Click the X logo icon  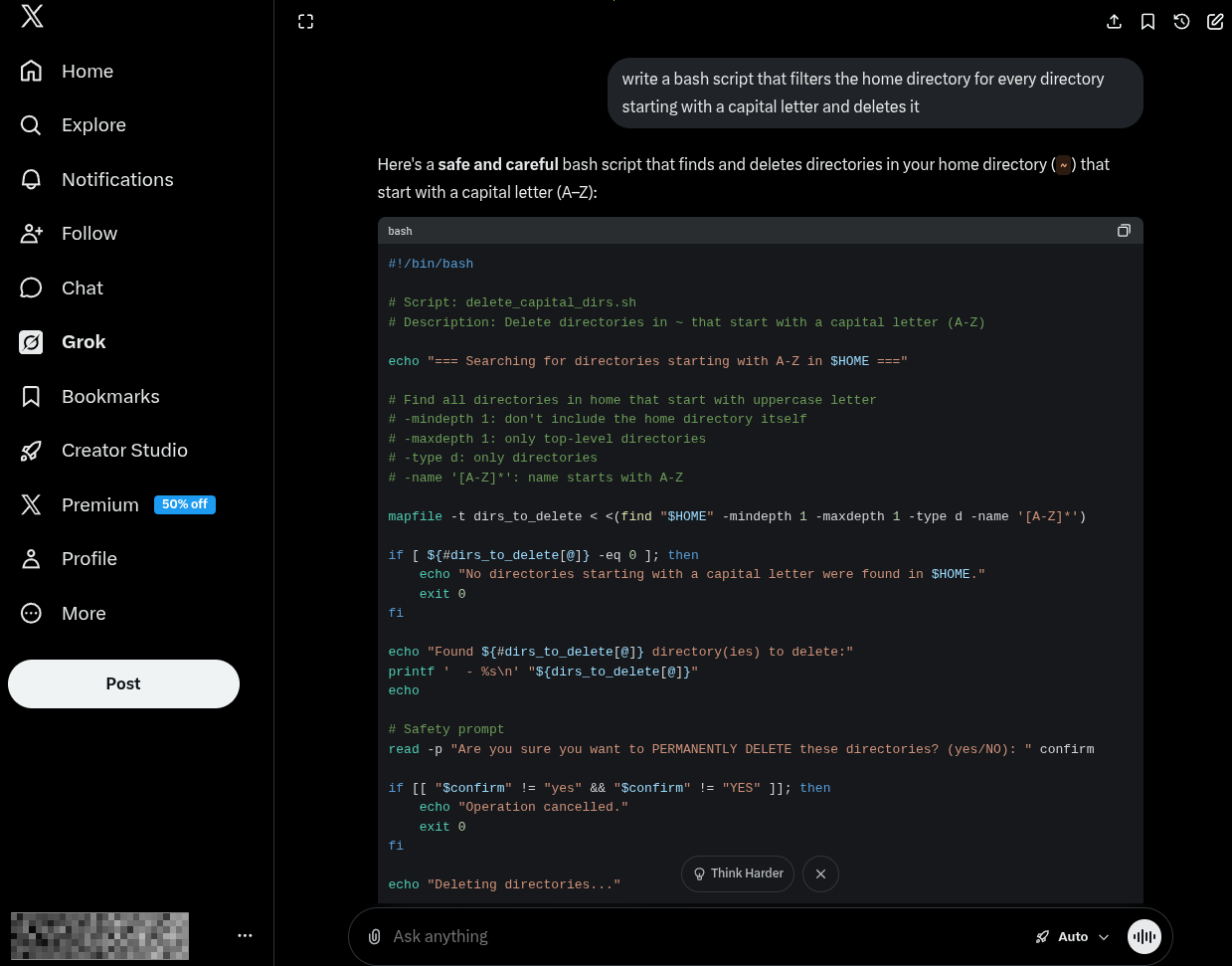coord(32,16)
